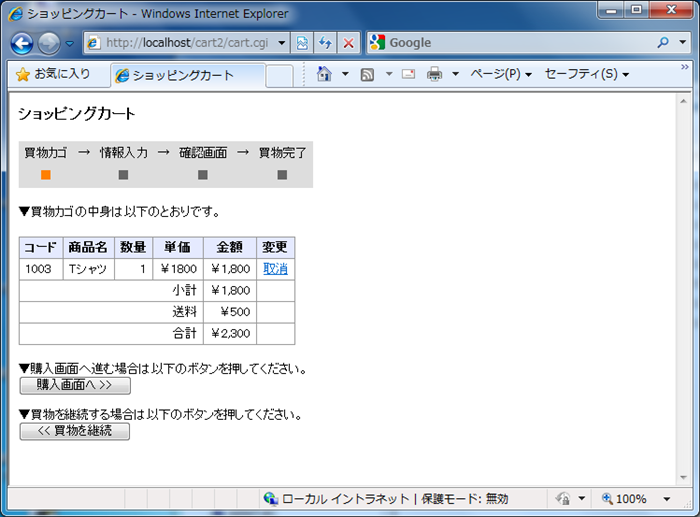Expand the Print options dropdown
700x517 pixels.
[x=455, y=74]
